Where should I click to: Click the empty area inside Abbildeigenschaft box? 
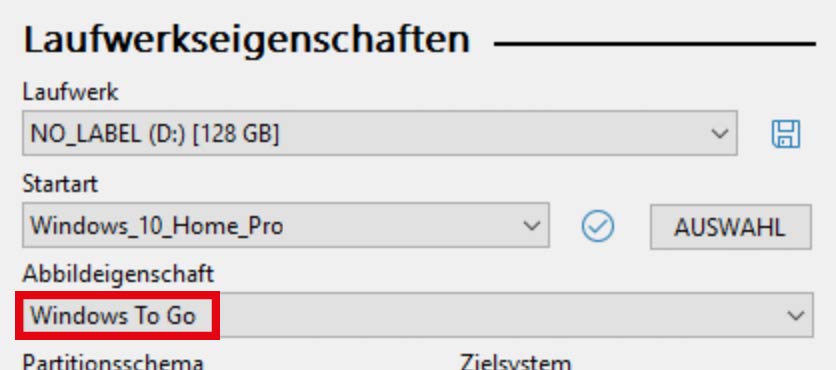tap(501, 315)
